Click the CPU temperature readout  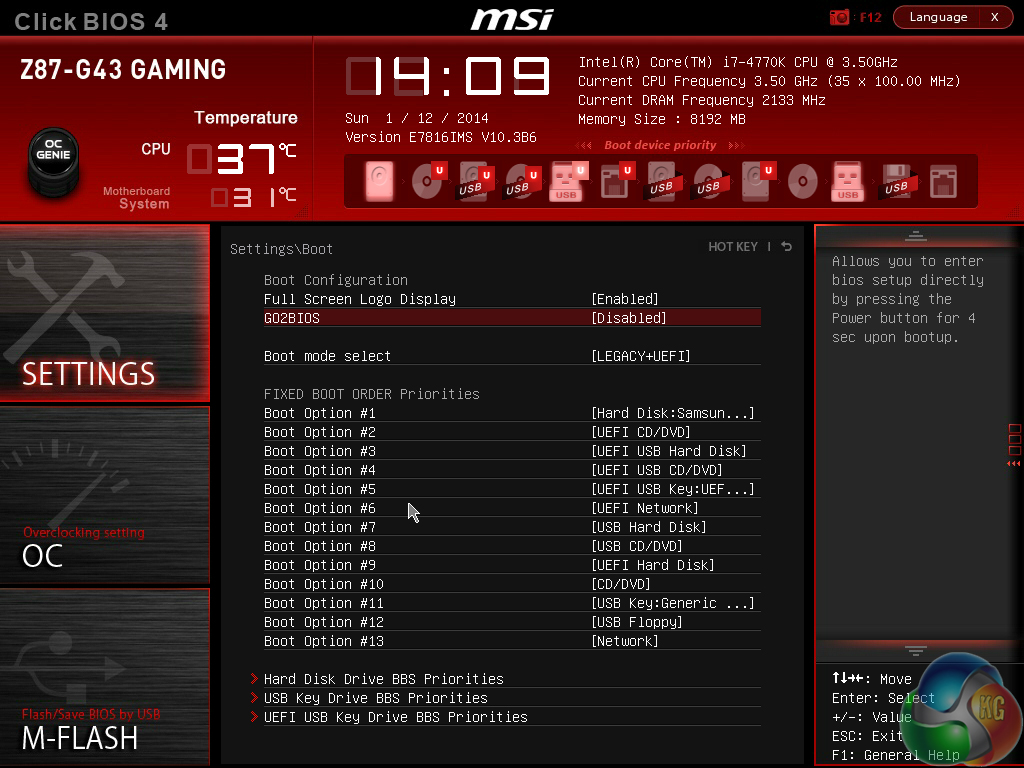(242, 158)
